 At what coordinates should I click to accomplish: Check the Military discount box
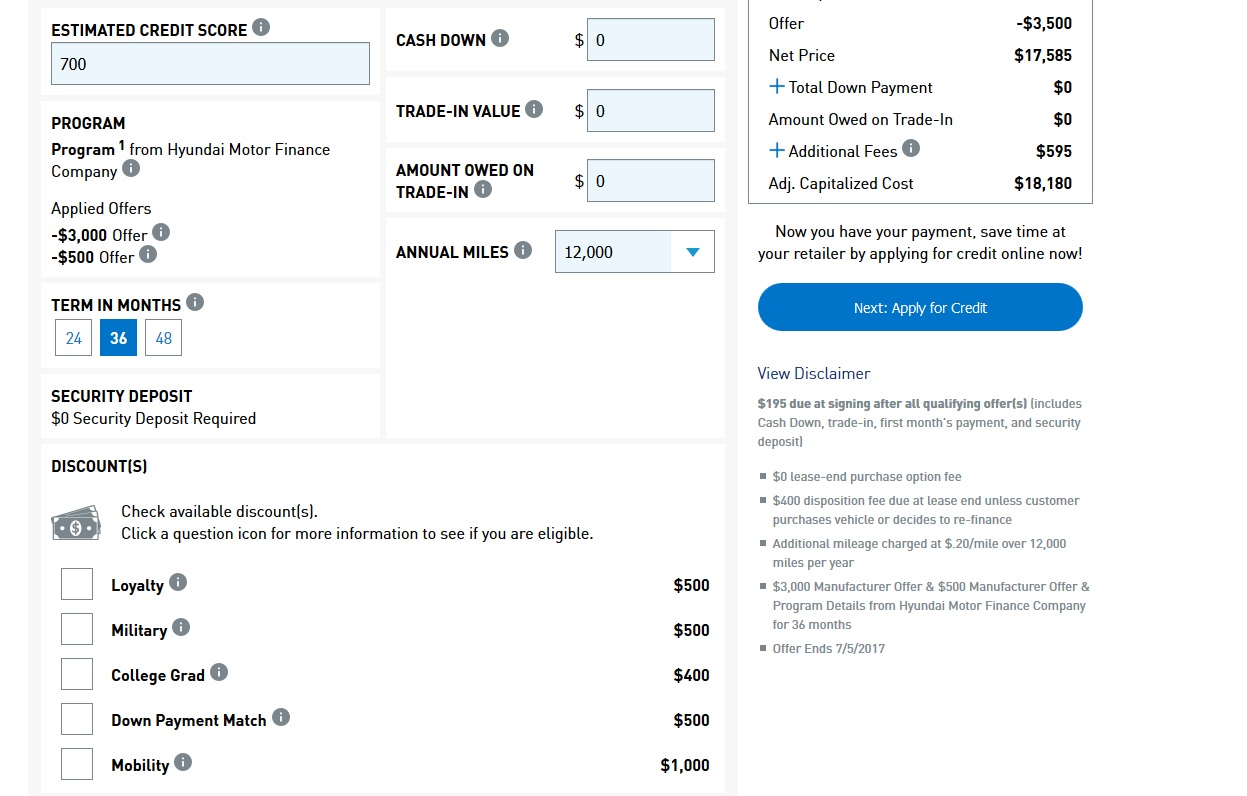click(77, 629)
